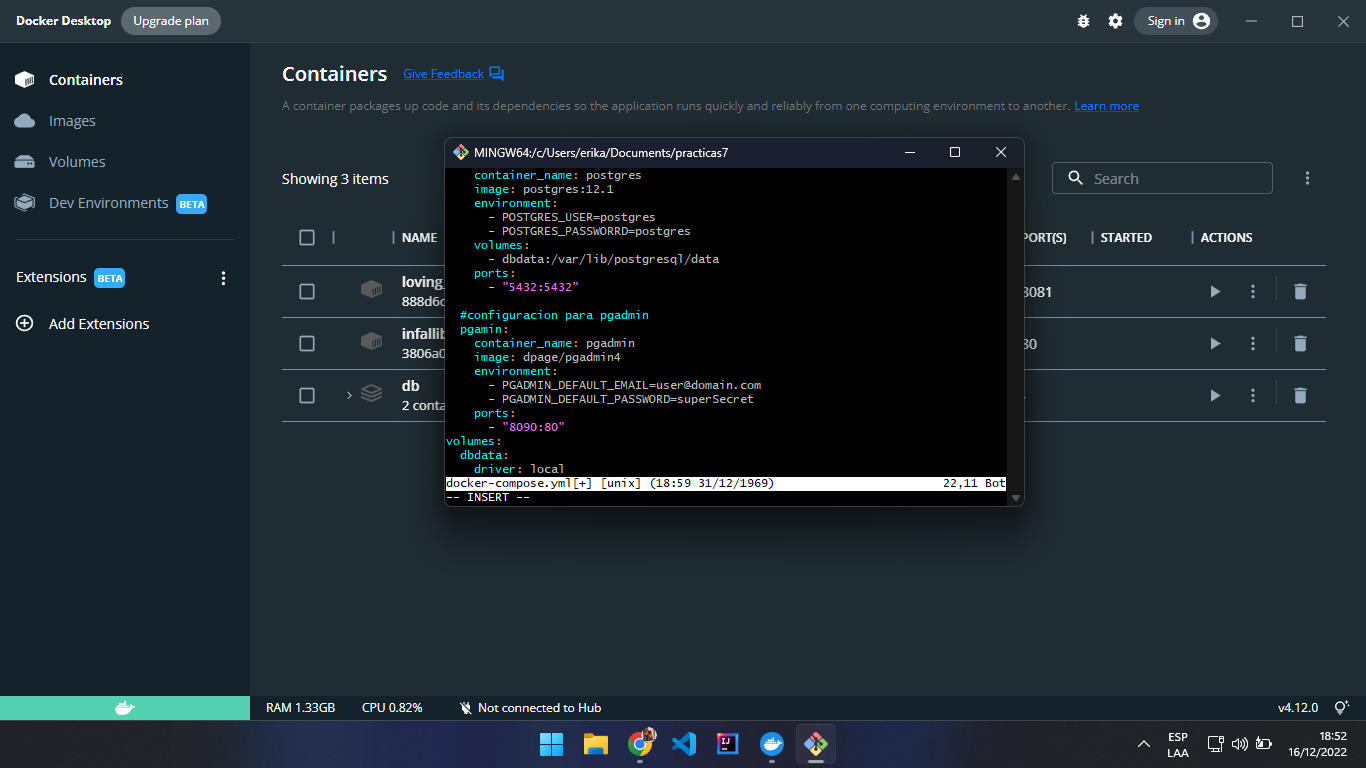Viewport: 1366px width, 768px height.
Task: Check the checkbox for db container row
Action: click(307, 395)
